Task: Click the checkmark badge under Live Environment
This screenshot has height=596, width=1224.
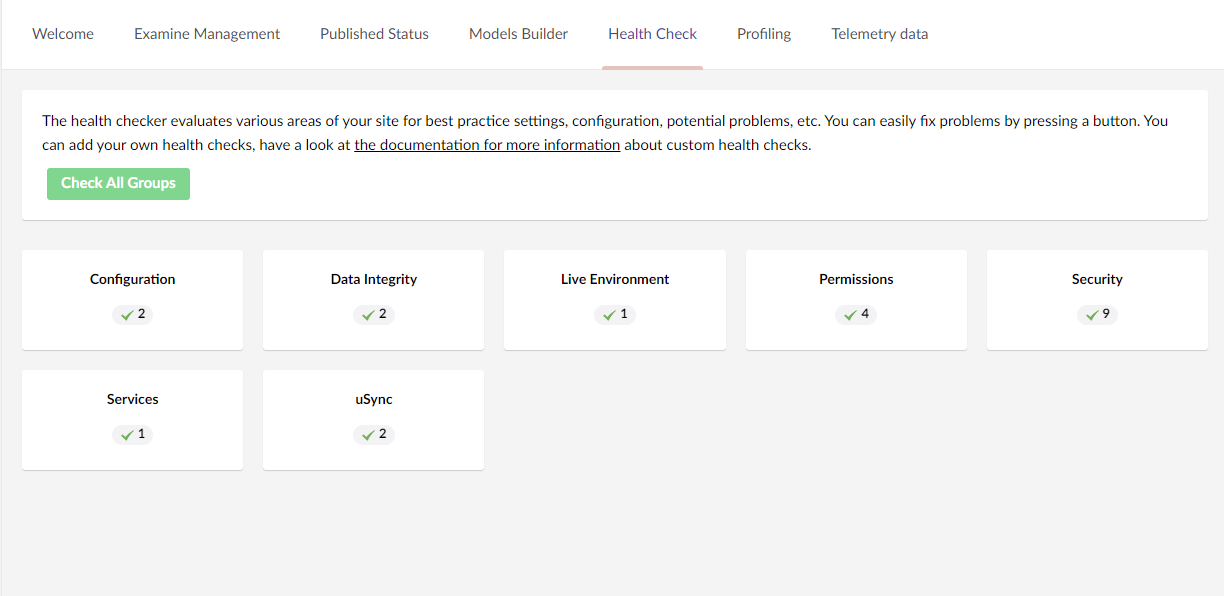Action: click(615, 314)
